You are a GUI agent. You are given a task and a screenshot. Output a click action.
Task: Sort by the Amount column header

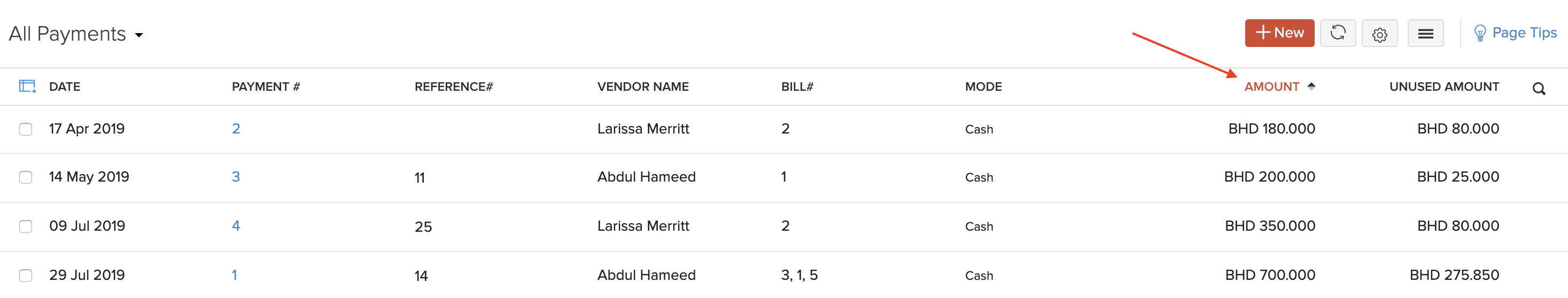[x=1271, y=87]
